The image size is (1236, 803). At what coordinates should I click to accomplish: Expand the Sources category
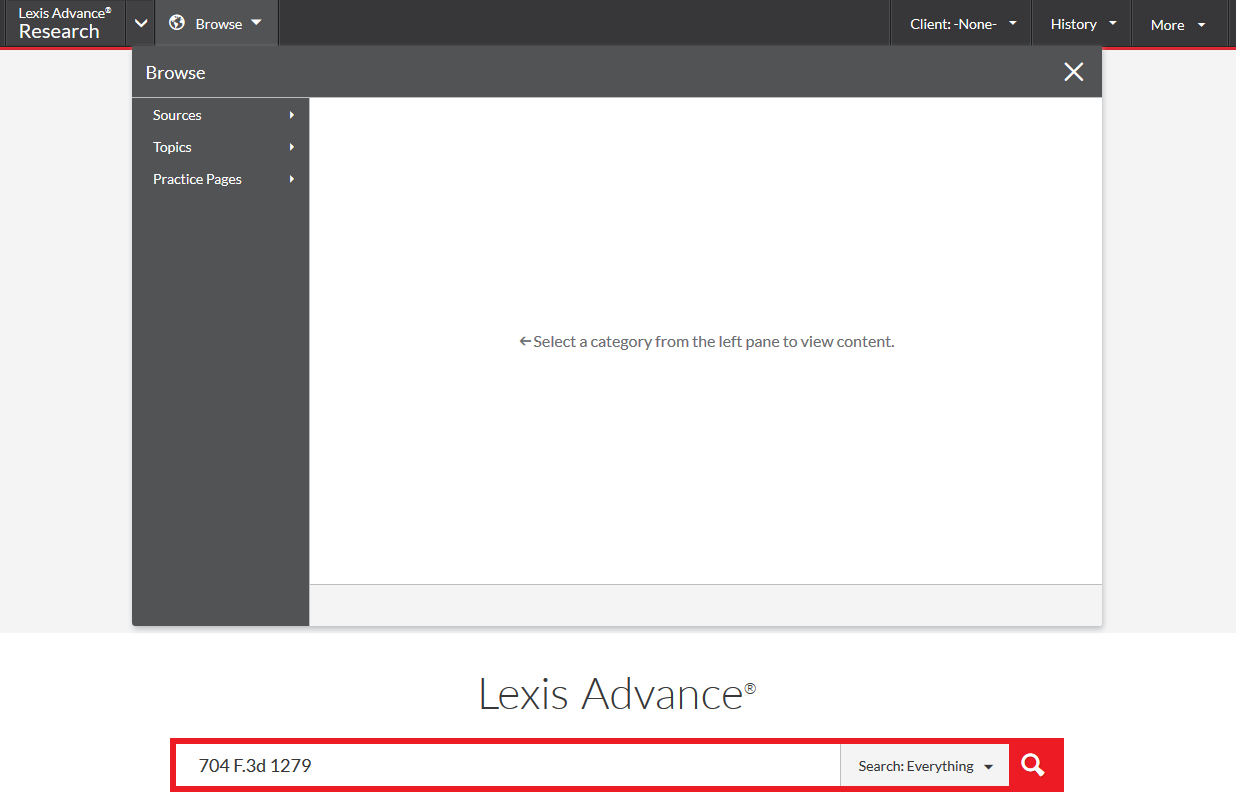tap(221, 115)
